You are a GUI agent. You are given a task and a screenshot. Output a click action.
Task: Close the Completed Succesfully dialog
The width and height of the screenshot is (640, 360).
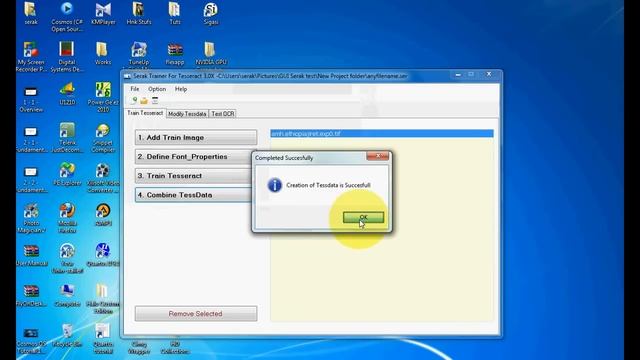click(378, 156)
